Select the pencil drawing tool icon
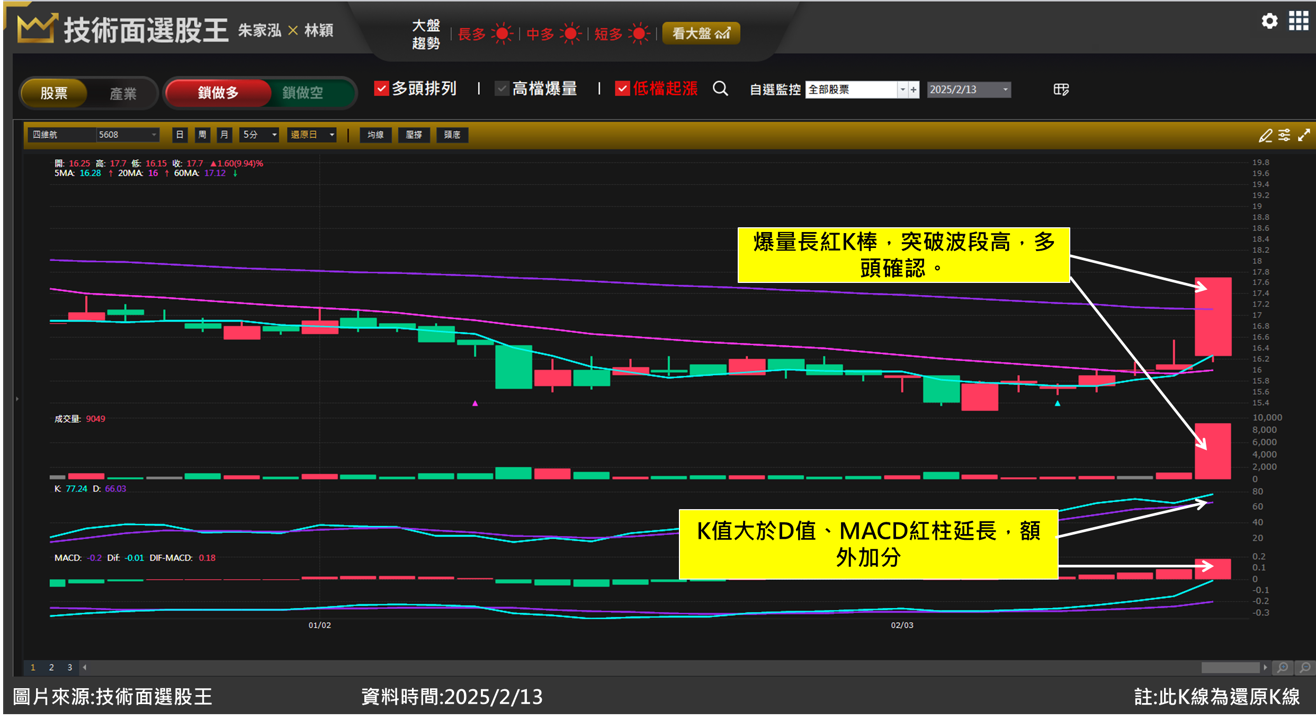1316x720 pixels. click(1265, 135)
